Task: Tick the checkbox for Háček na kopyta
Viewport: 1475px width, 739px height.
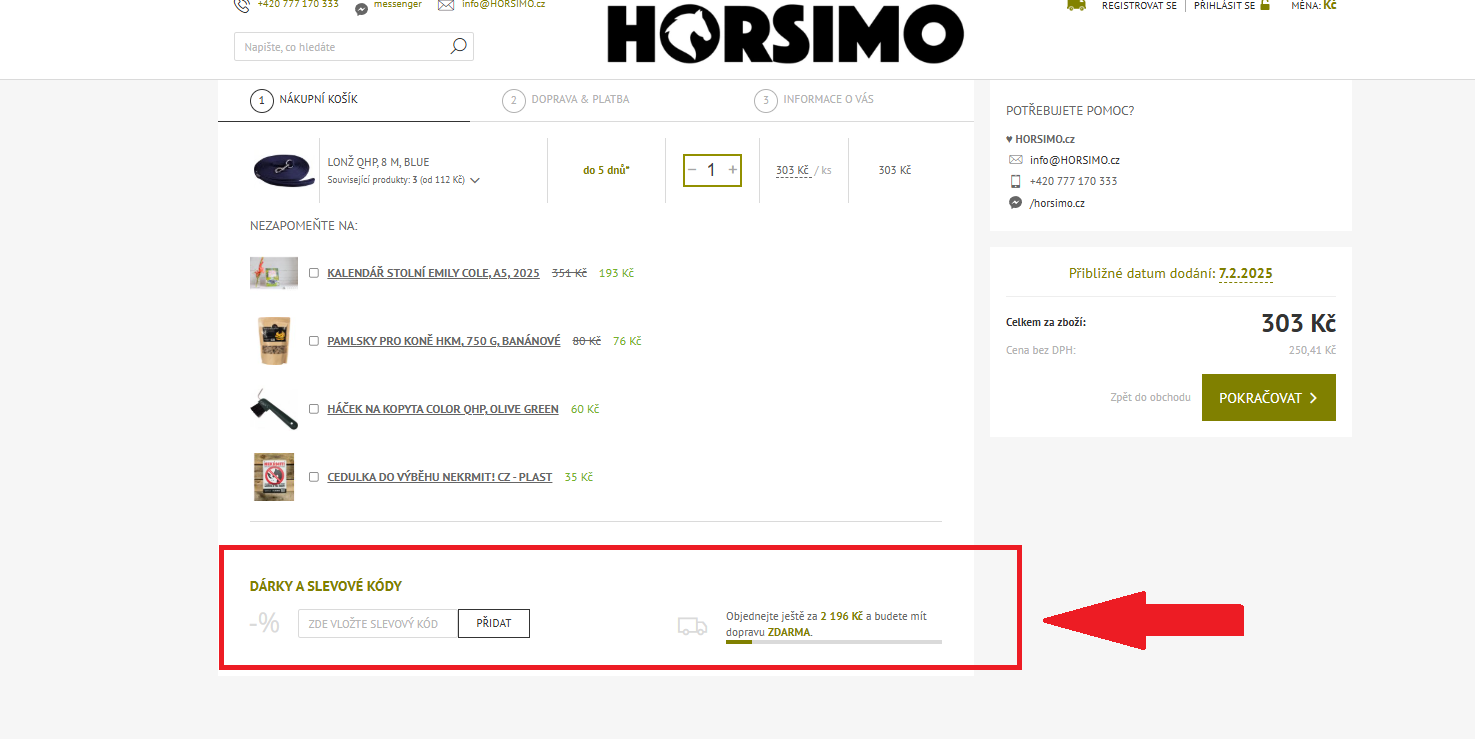Action: tap(314, 409)
